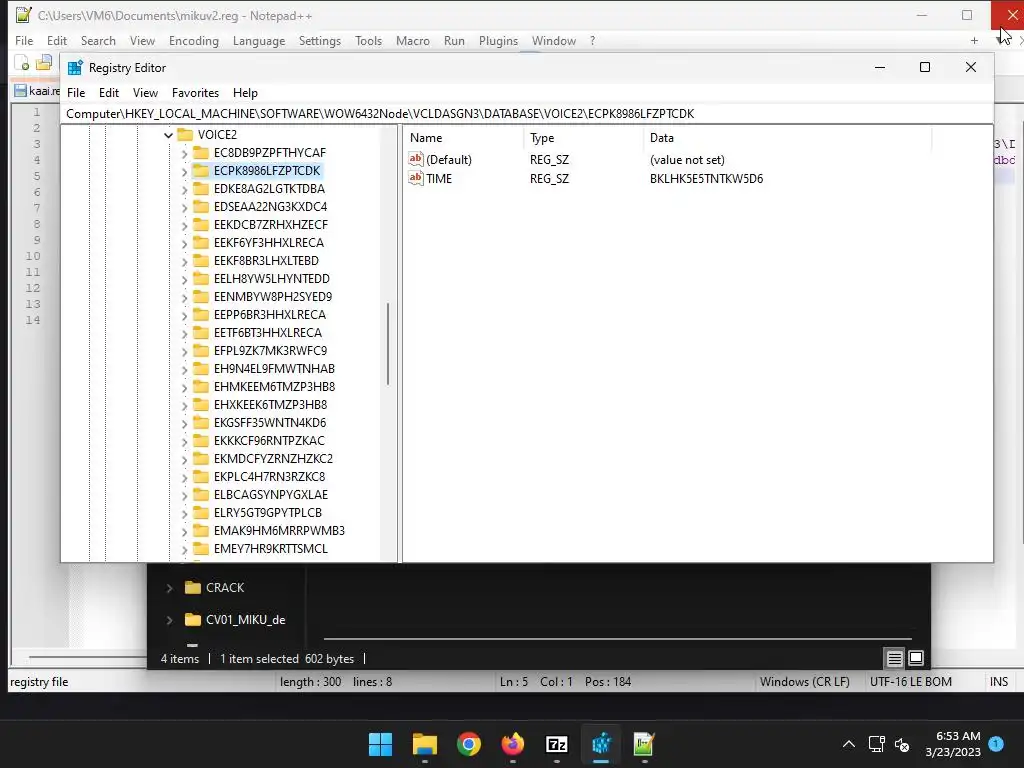Click the Registry Editor title bar icon

pos(75,68)
